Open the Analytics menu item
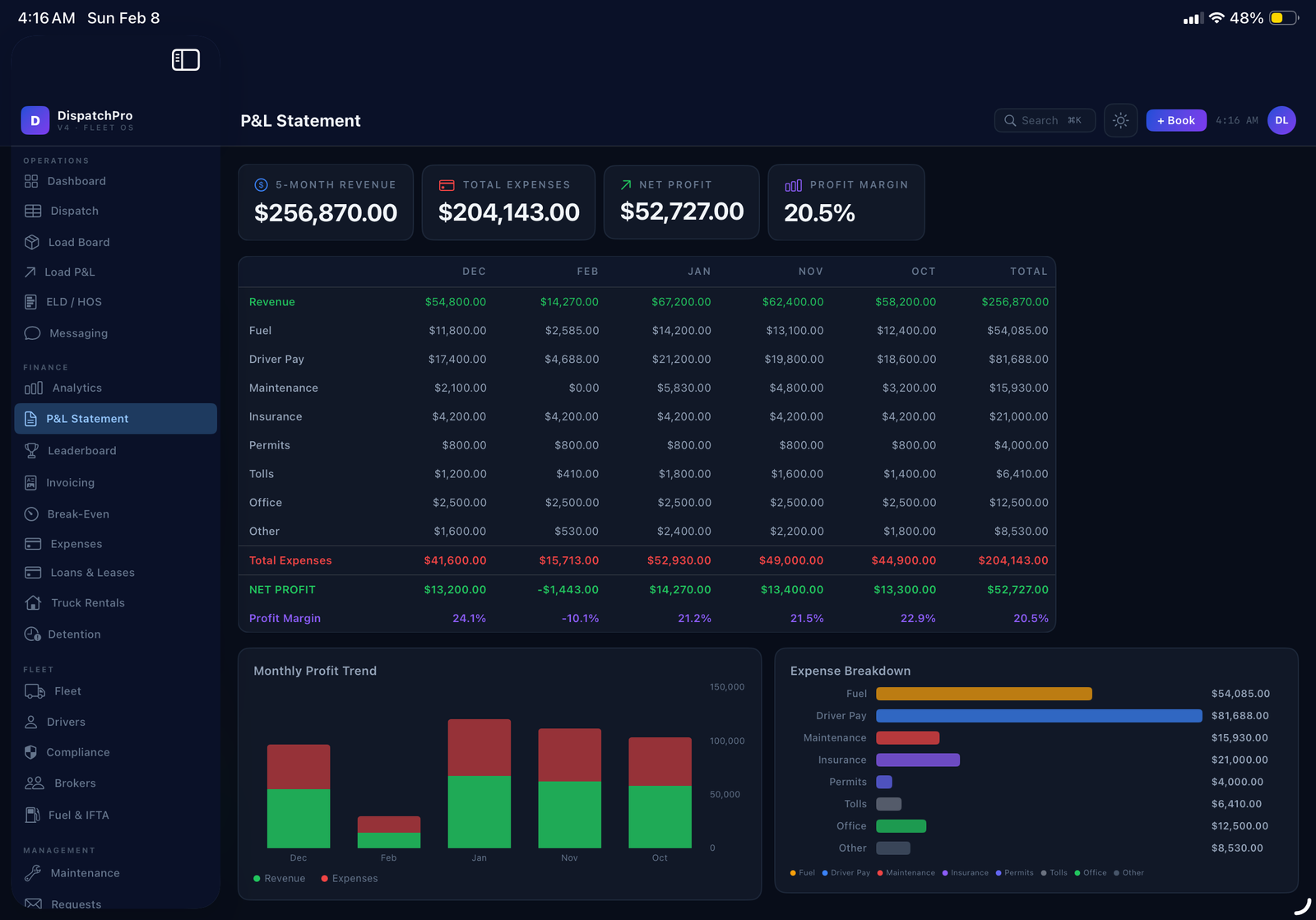 tap(76, 388)
